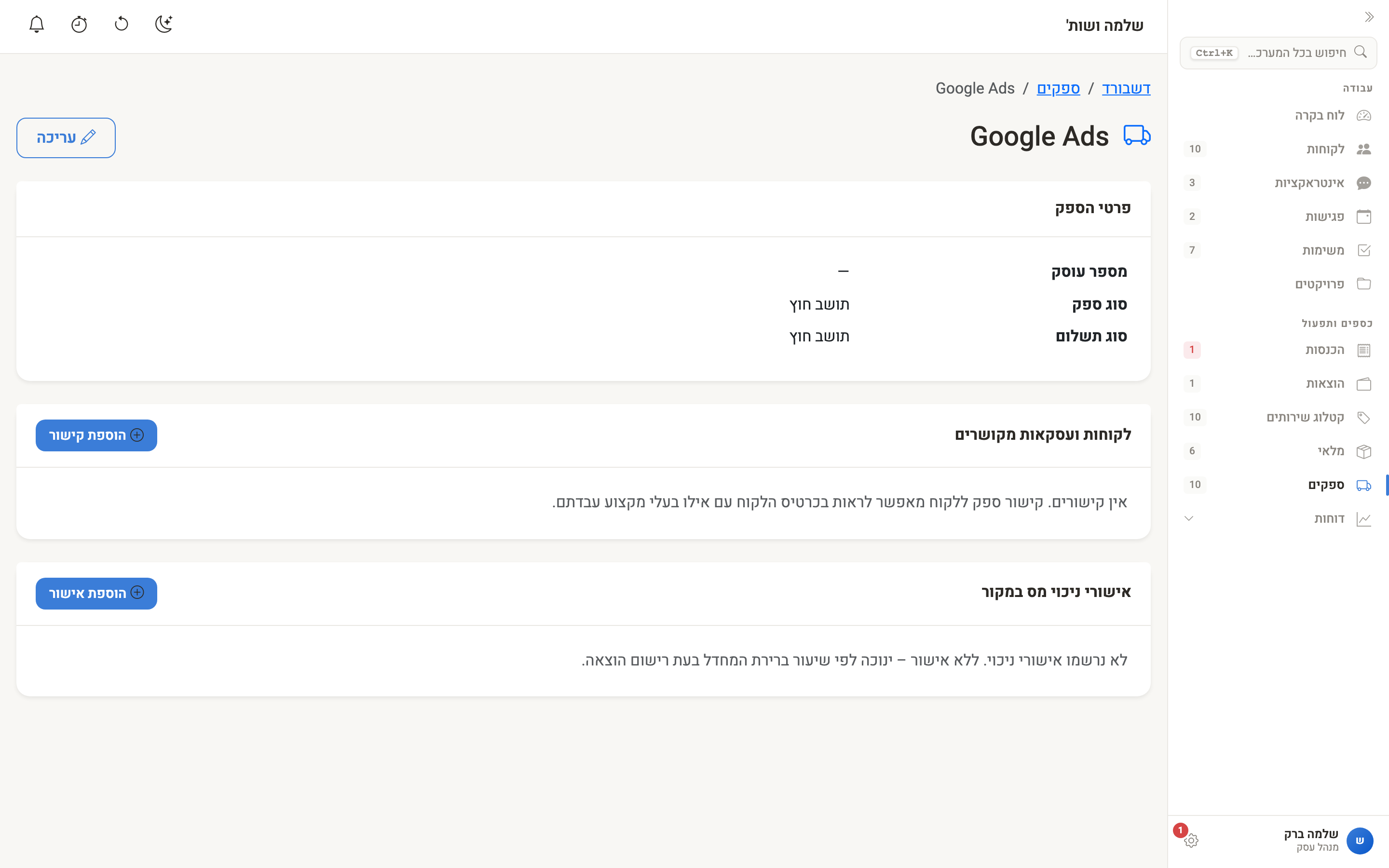The image size is (1389, 868).
Task: Open לקוחות customers in sidebar
Action: tap(1278, 149)
